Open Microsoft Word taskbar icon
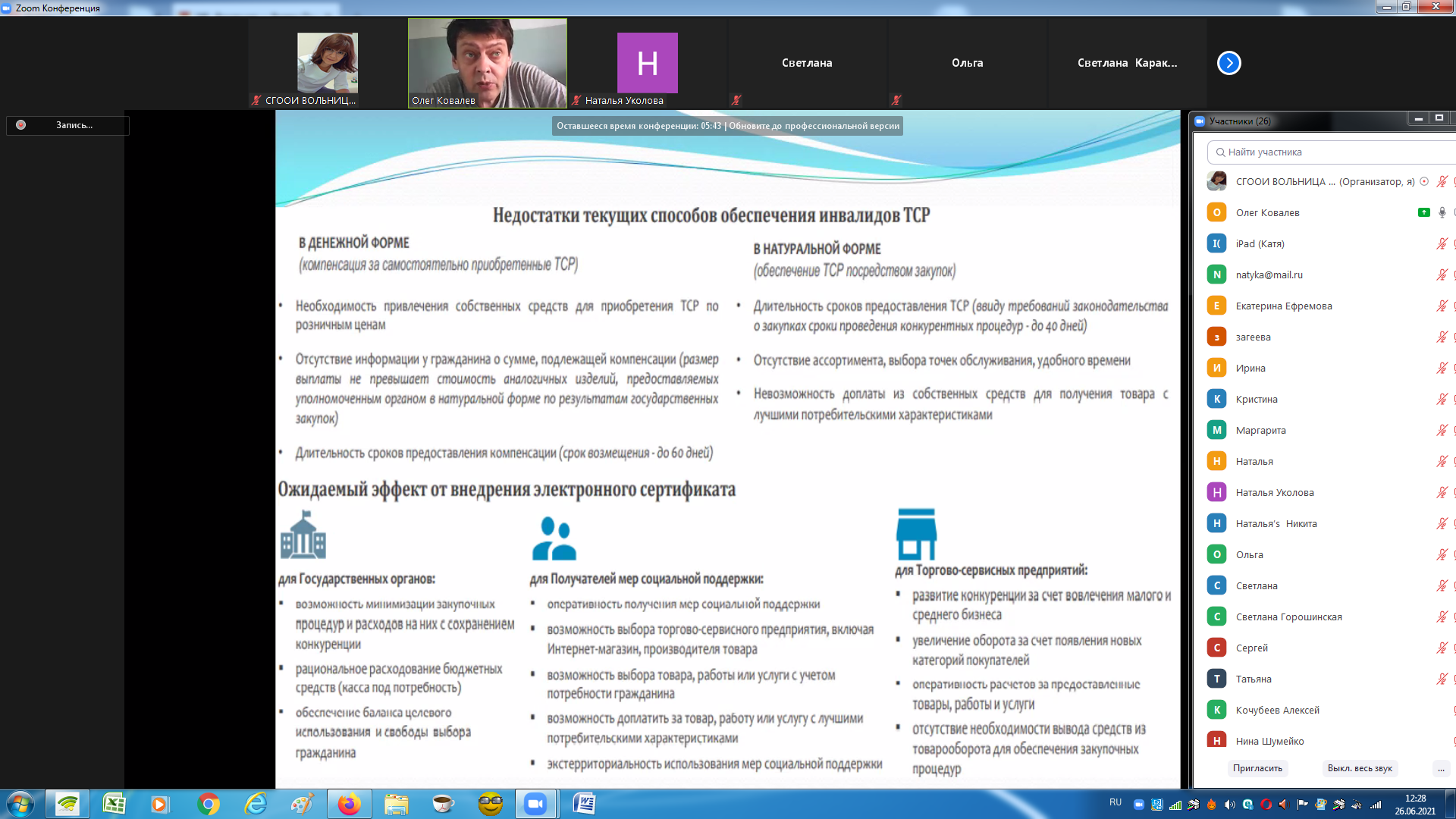This screenshot has width=1456, height=819. point(584,804)
